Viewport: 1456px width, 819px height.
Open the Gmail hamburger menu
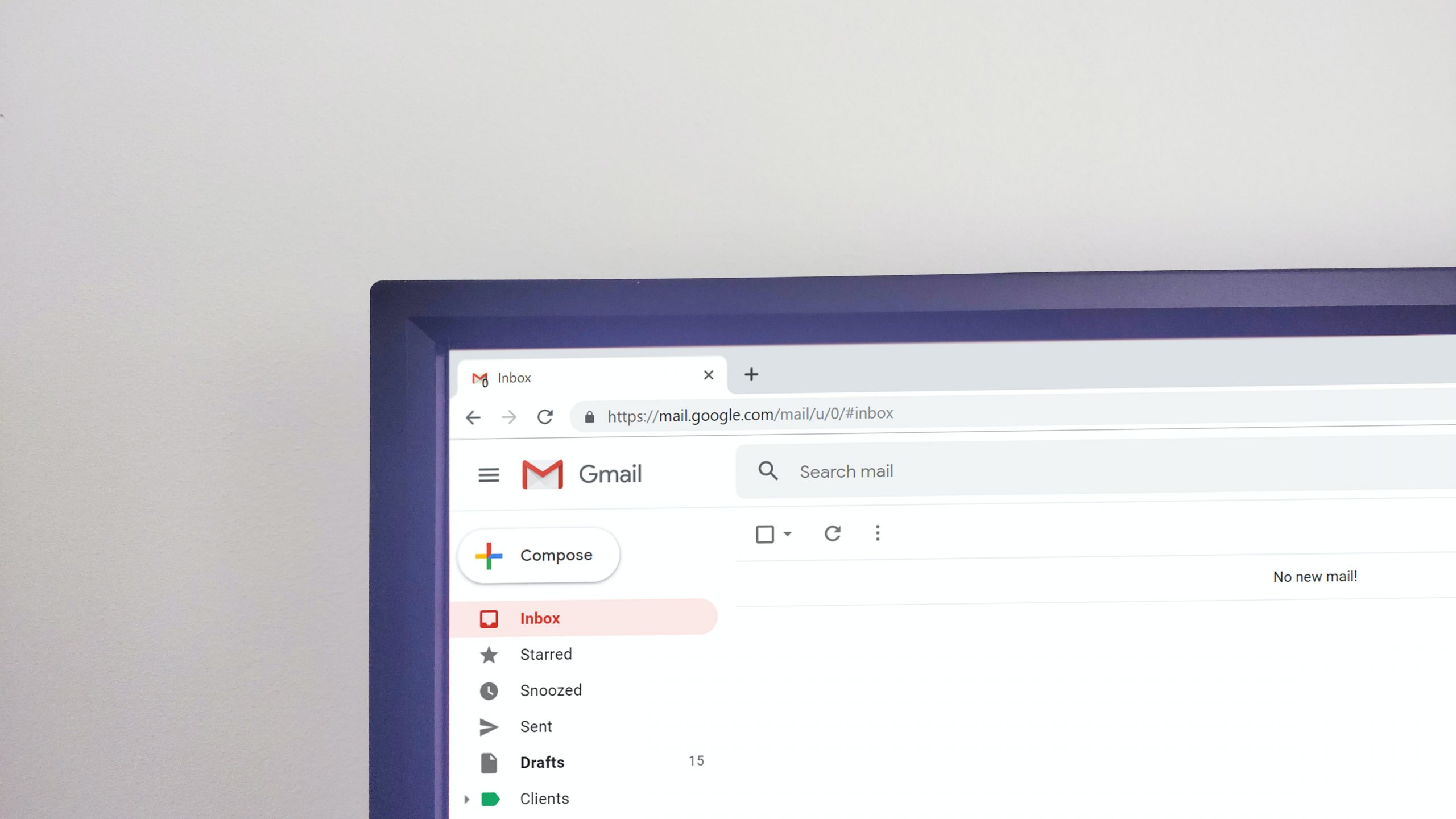click(488, 473)
